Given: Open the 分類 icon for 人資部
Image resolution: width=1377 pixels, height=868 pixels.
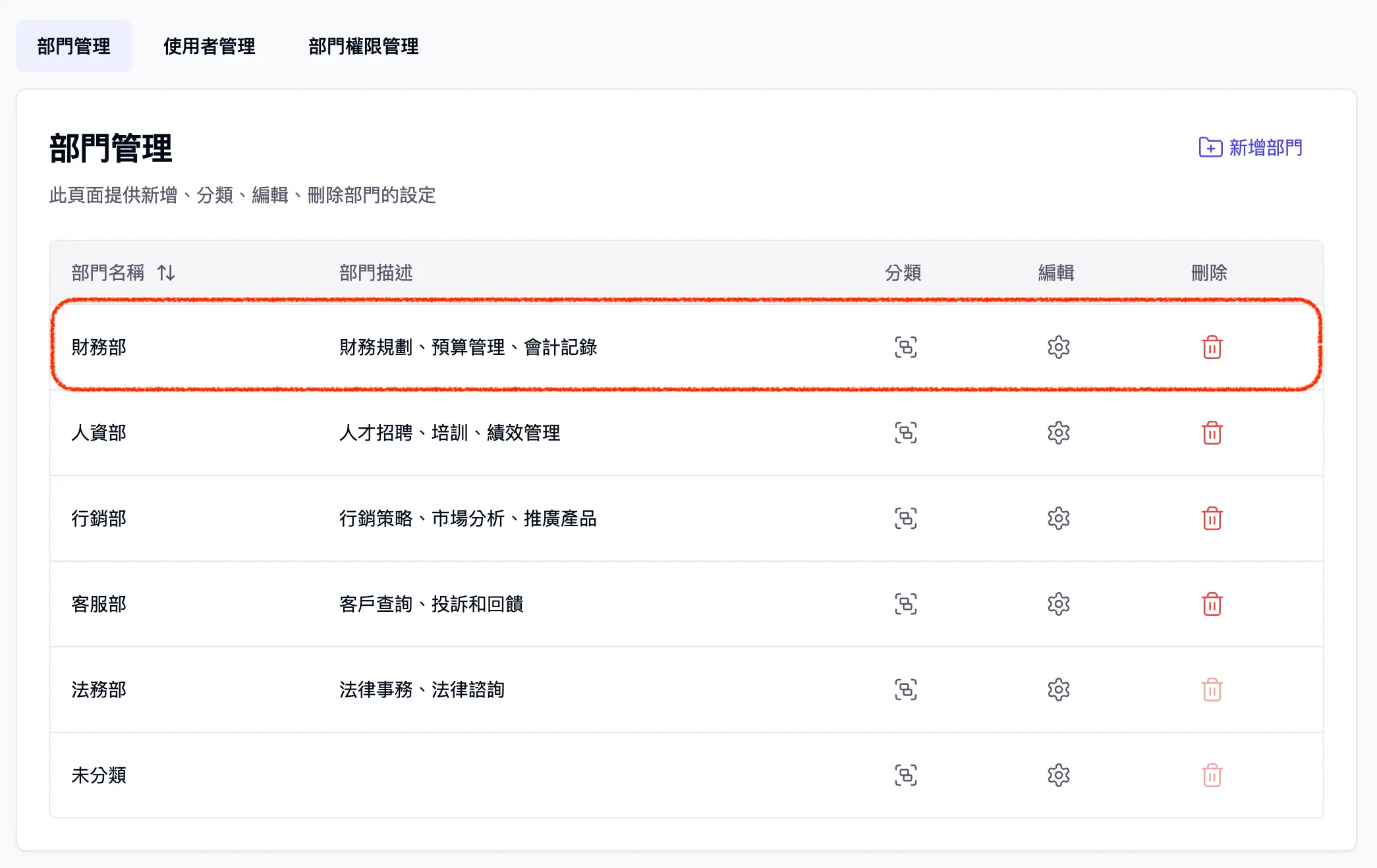Looking at the screenshot, I should (x=906, y=433).
